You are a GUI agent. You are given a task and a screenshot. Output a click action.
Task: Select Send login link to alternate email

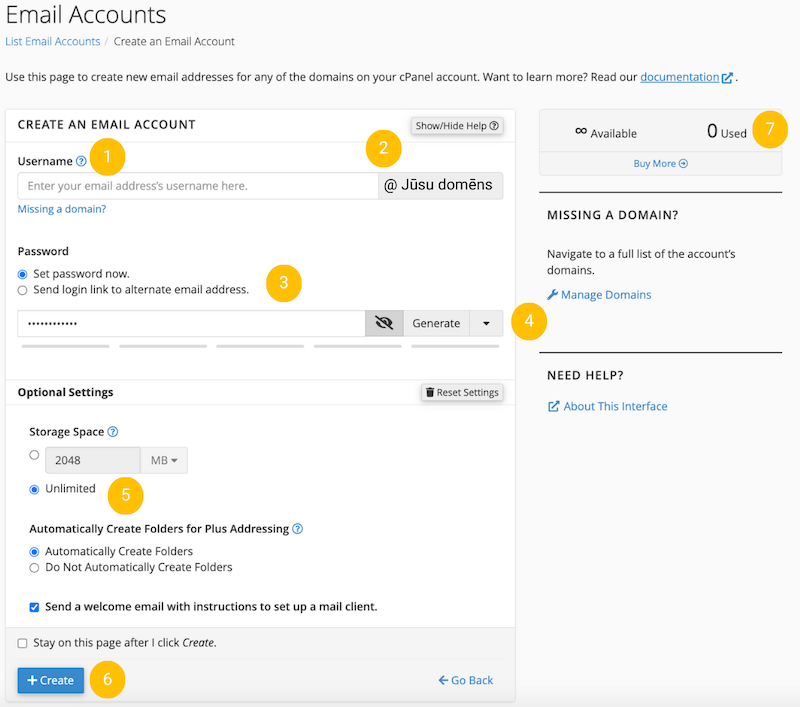pos(23,290)
